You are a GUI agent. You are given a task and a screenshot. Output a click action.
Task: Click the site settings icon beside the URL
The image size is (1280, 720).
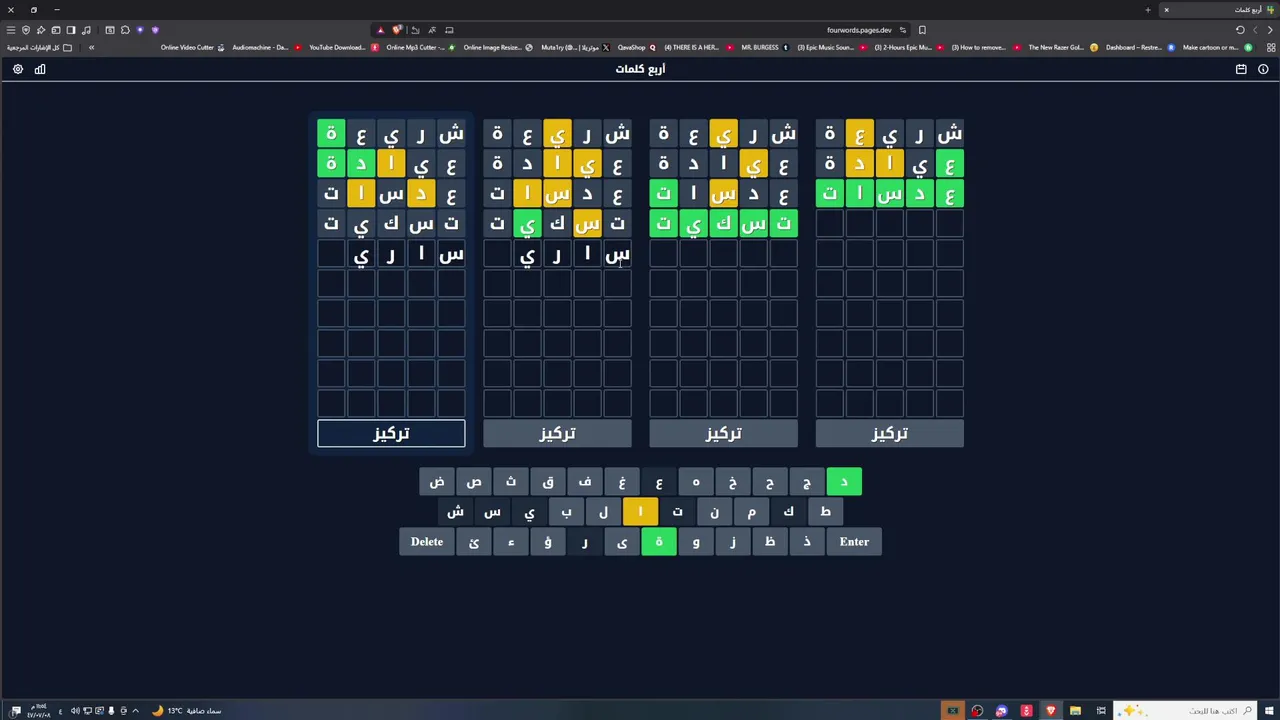pos(903,30)
